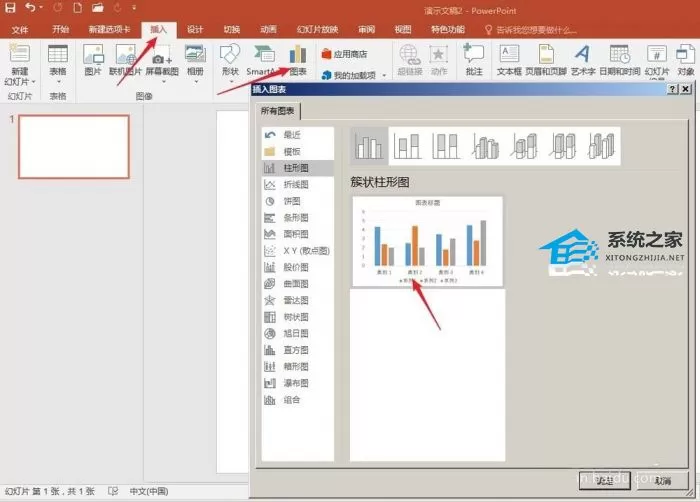The width and height of the screenshot is (700, 502).
Task: Open the Store (应用商店) add-in
Action: pyautogui.click(x=344, y=54)
